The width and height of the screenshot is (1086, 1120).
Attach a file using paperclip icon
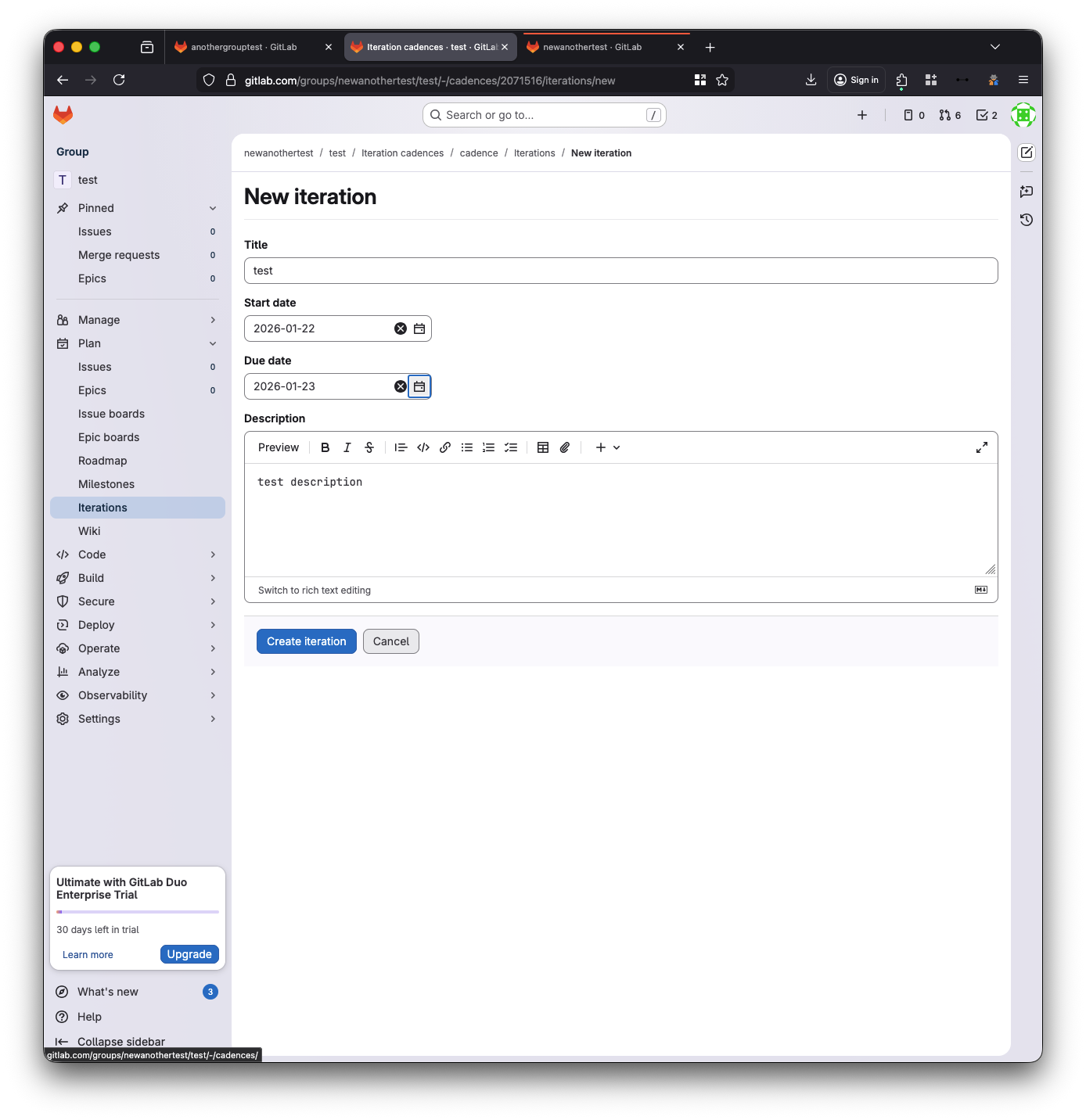tap(565, 447)
